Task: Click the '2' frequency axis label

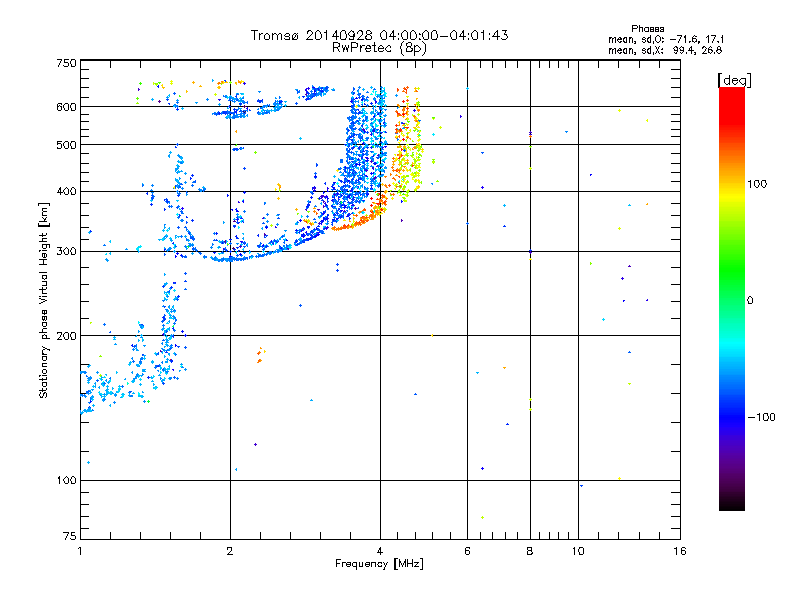Action: tap(230, 551)
